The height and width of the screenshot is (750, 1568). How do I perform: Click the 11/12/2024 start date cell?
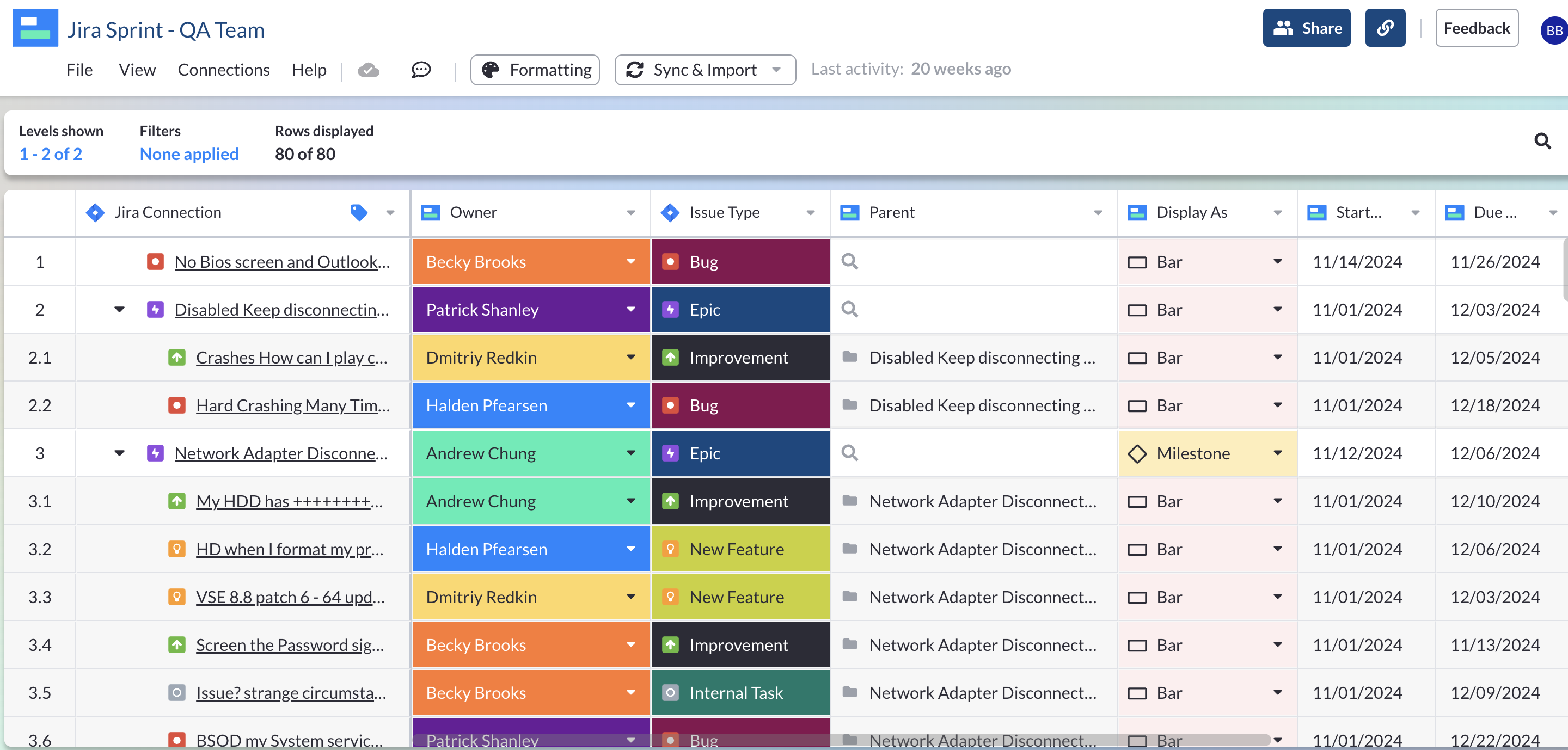click(x=1366, y=453)
